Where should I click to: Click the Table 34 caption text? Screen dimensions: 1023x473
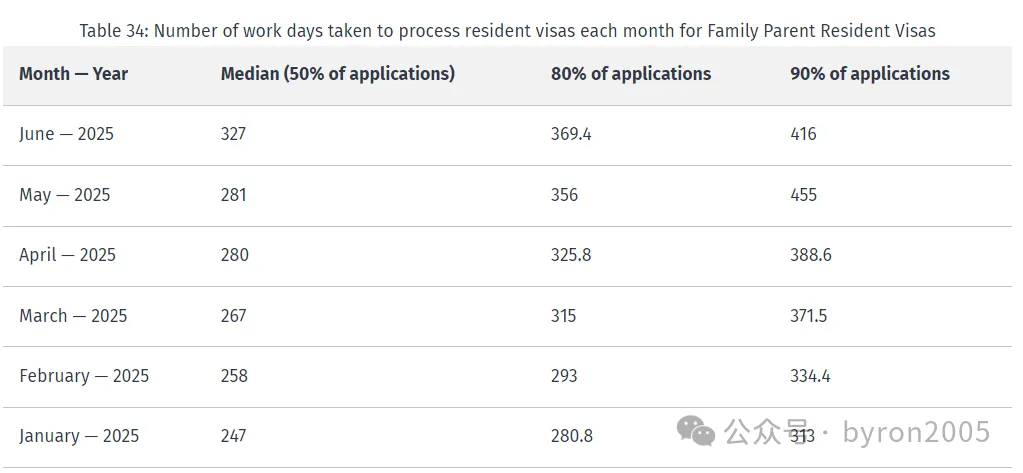tap(507, 31)
